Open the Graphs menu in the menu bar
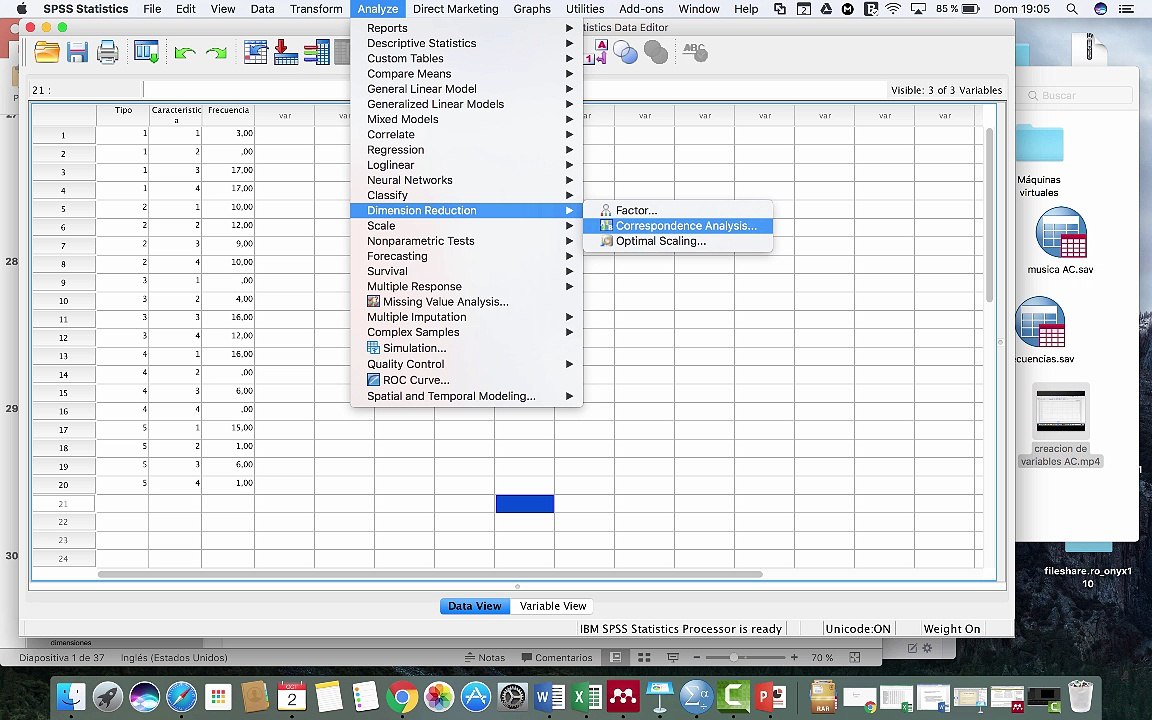 (x=532, y=9)
